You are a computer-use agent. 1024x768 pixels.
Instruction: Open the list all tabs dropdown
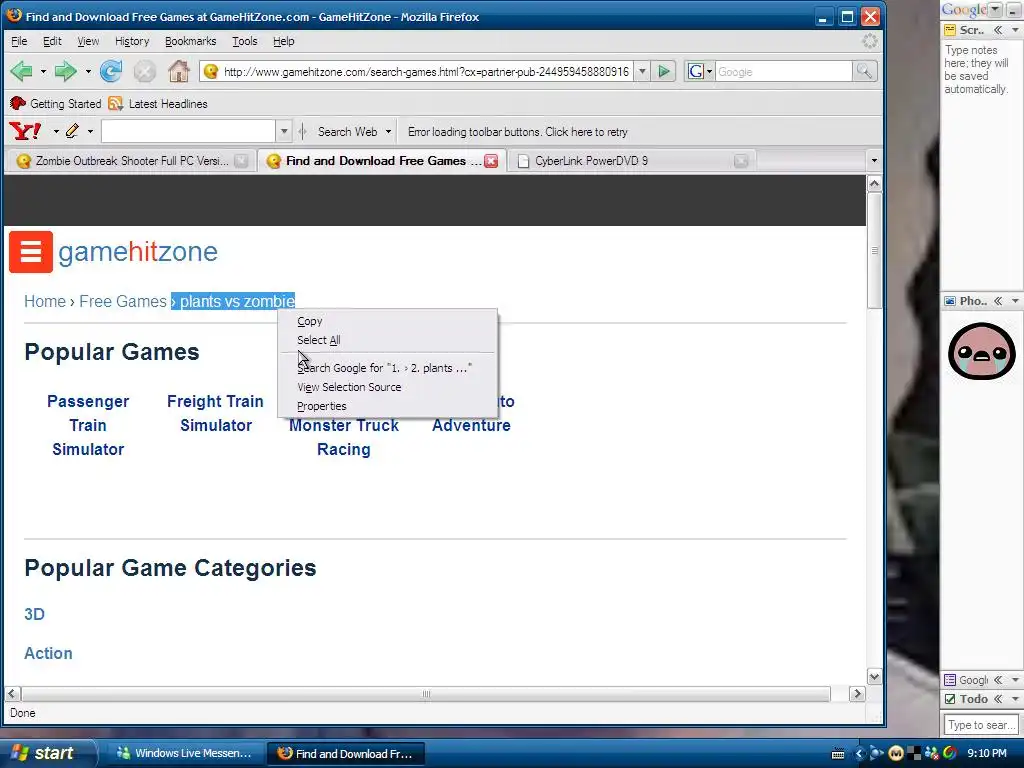874,161
